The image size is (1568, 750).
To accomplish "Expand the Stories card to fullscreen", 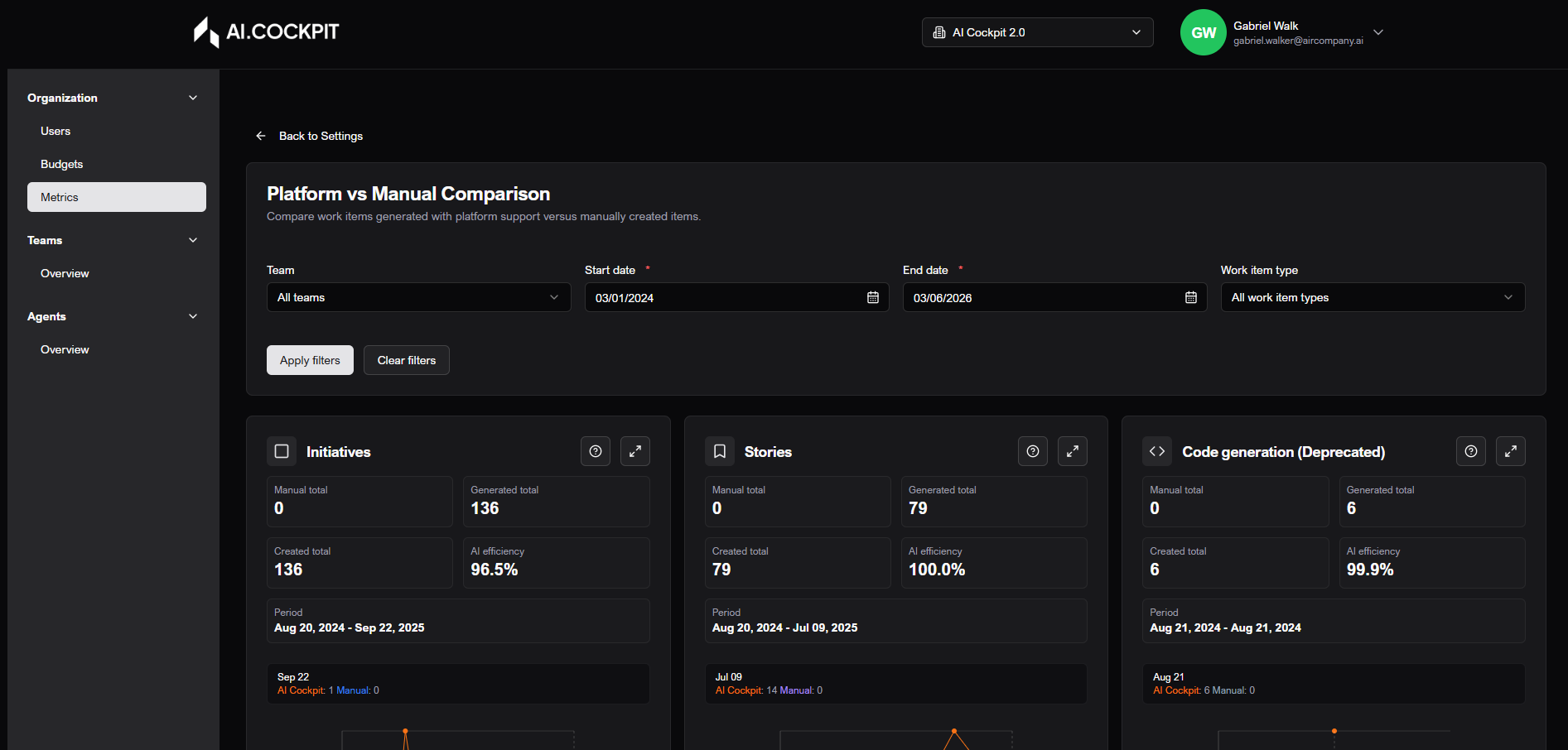I will (x=1072, y=451).
